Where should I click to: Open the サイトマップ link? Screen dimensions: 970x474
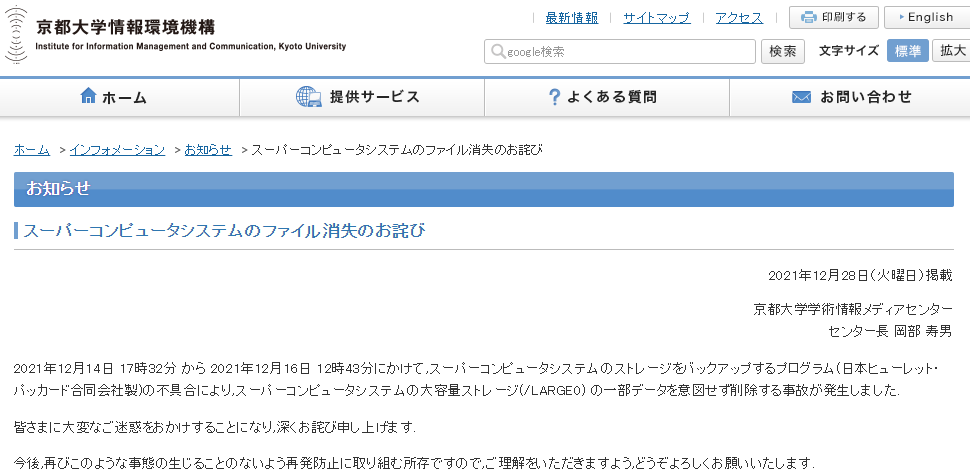[656, 18]
